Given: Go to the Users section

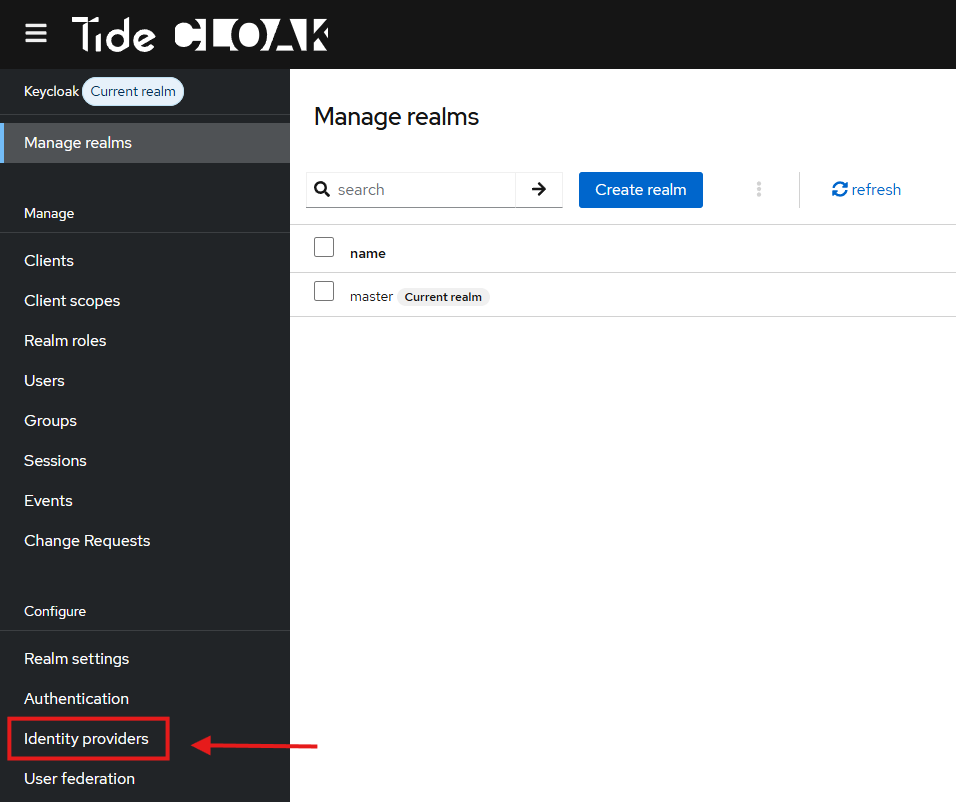Looking at the screenshot, I should coord(44,380).
